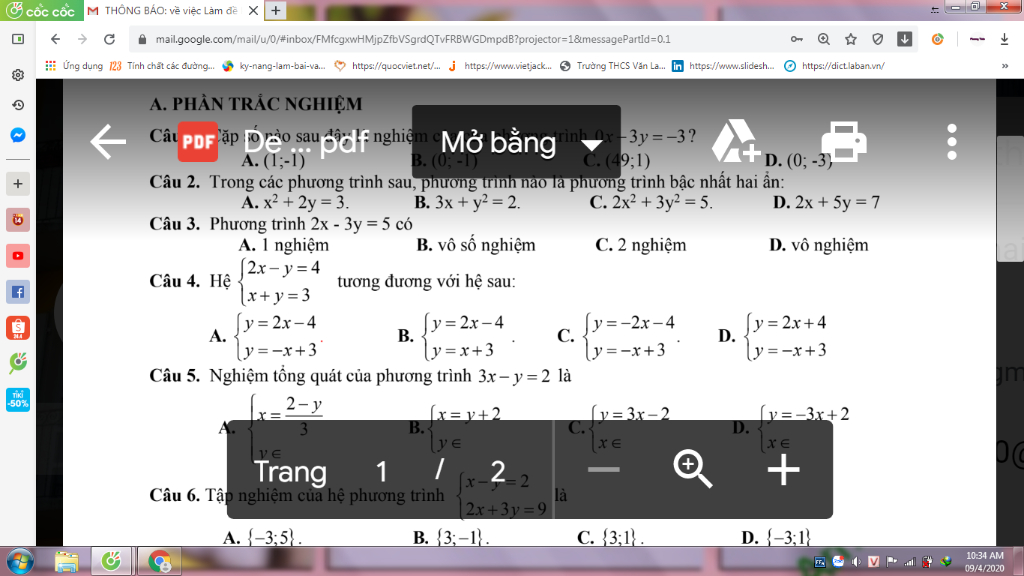1024x576 pixels.
Task: Toggle the sidebar panel icon
Action: (18, 39)
